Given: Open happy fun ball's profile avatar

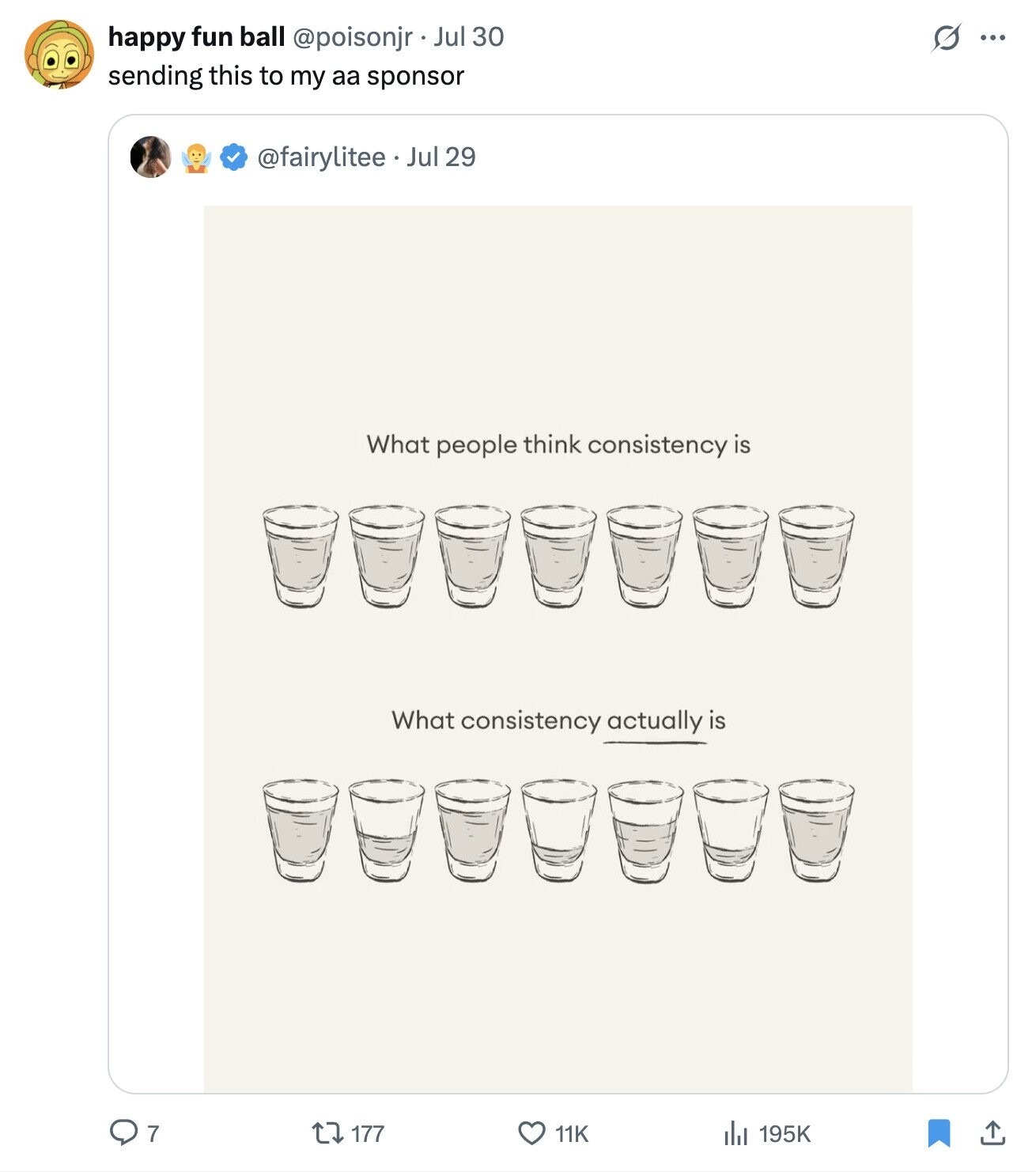Looking at the screenshot, I should point(59,54).
